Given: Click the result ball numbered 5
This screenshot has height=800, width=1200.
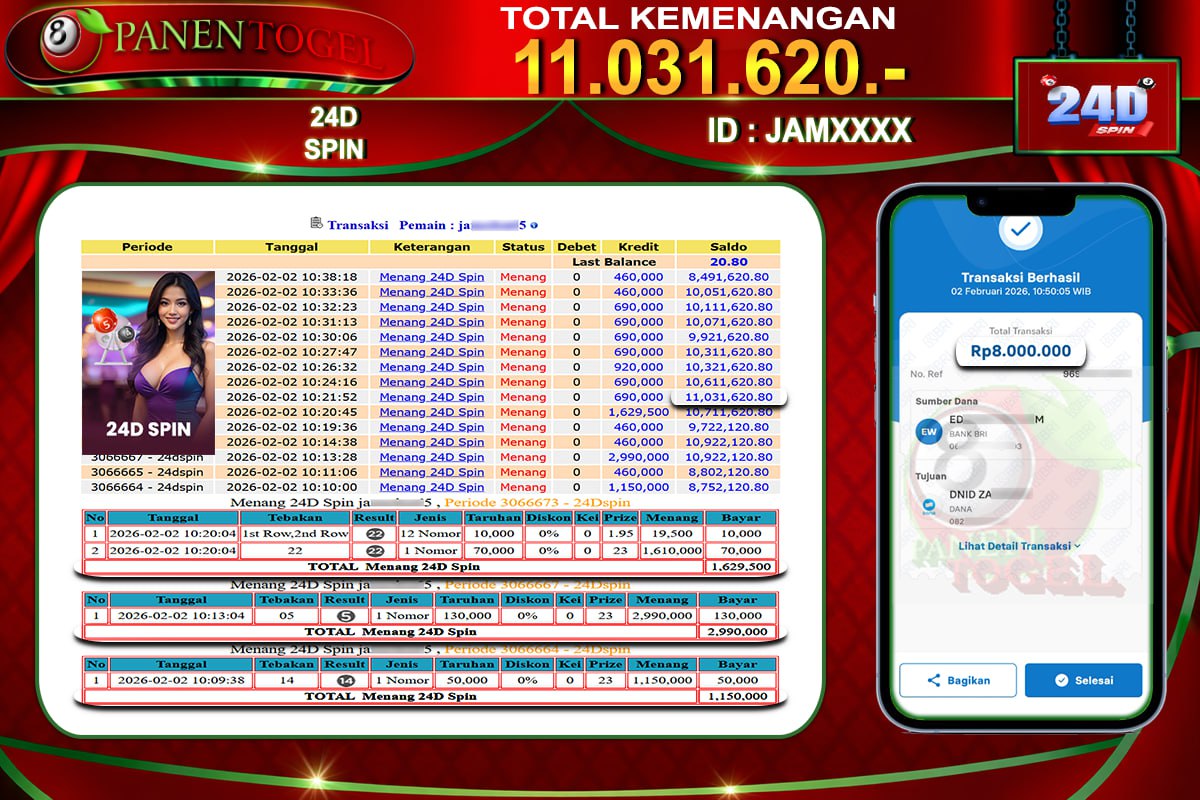Looking at the screenshot, I should (x=346, y=616).
